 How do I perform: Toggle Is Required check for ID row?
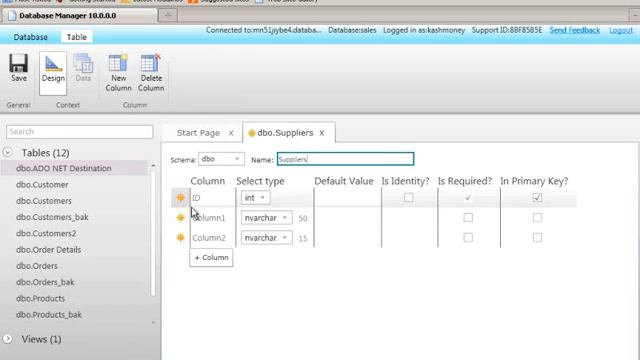click(468, 198)
